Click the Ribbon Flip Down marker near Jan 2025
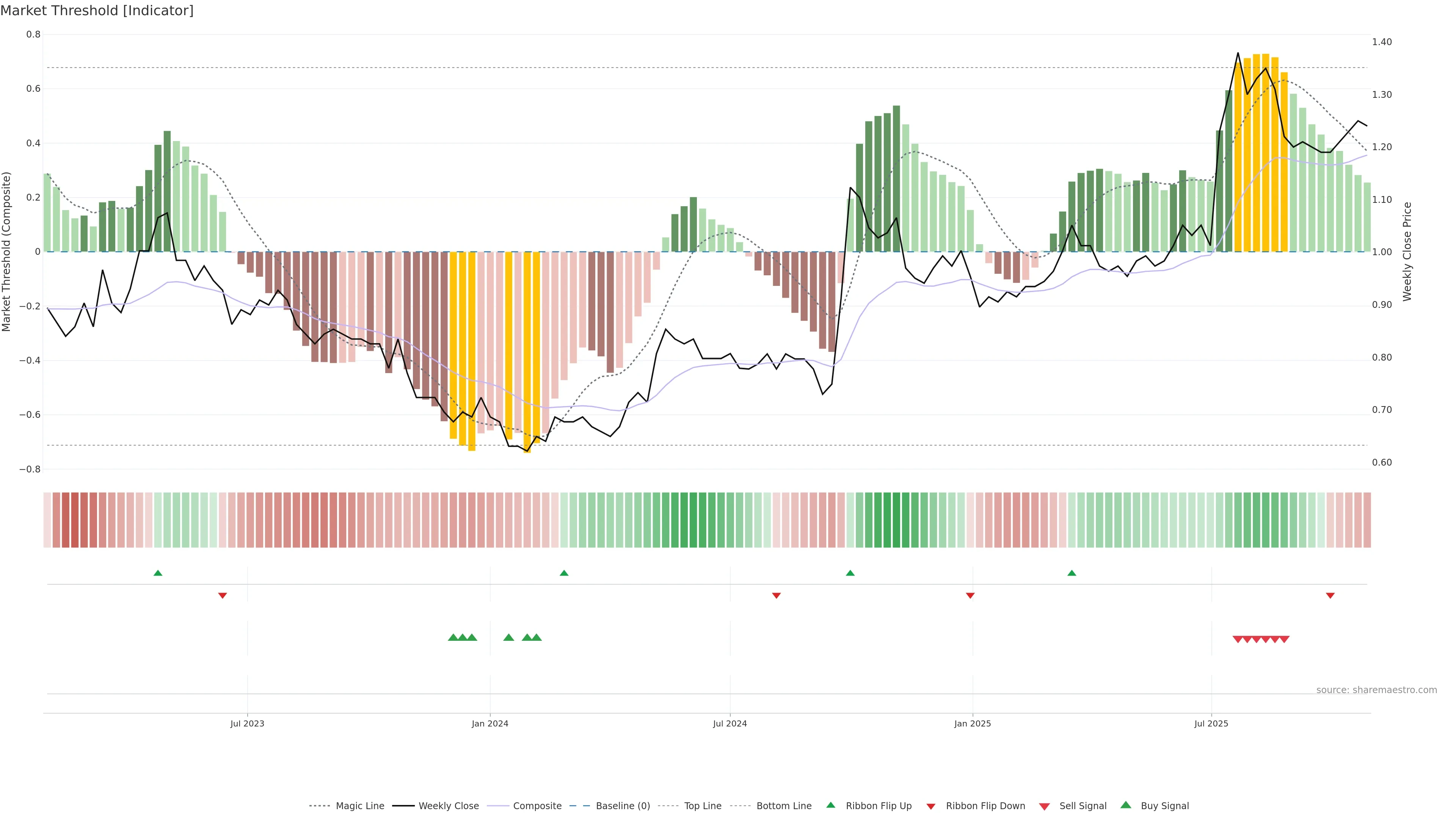The image size is (1456, 819). pyautogui.click(x=970, y=595)
